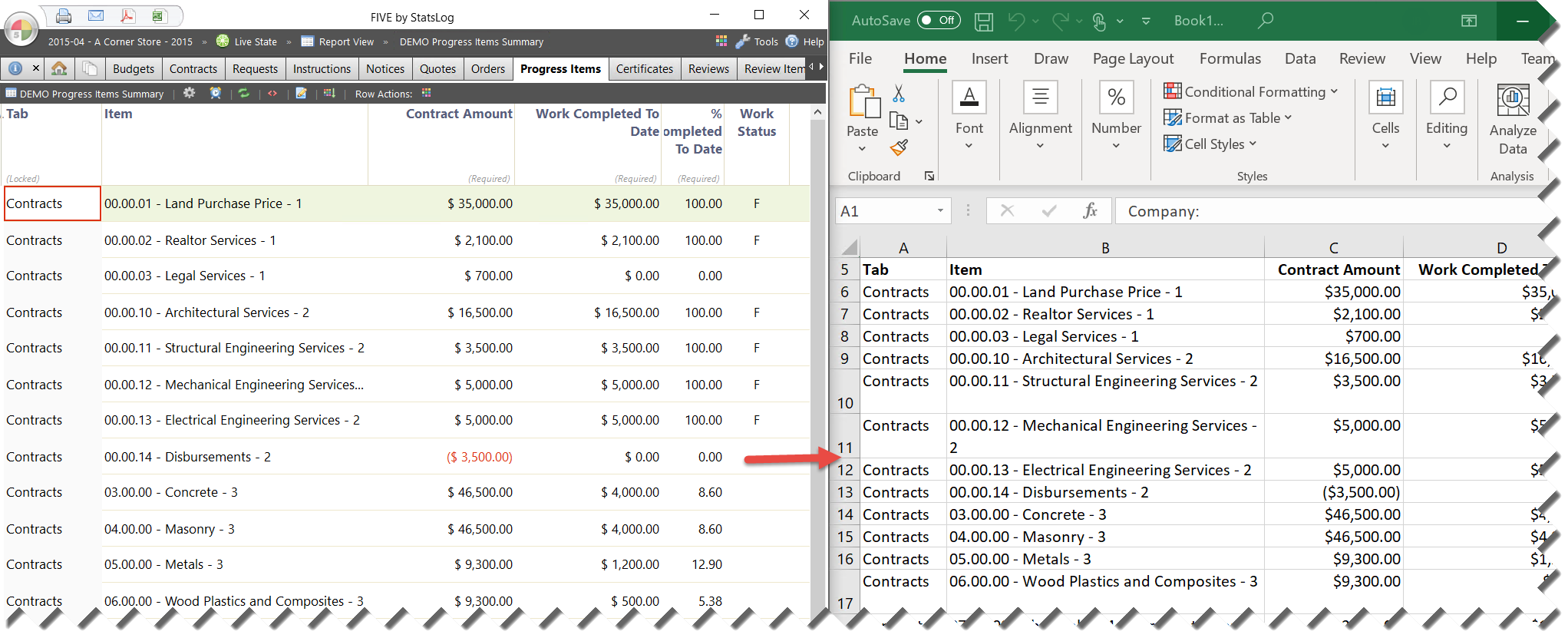Refresh the report with the green arrows icon

(244, 93)
